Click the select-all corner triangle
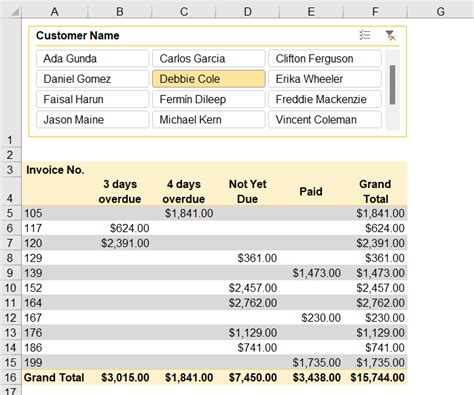 (x=15, y=12)
